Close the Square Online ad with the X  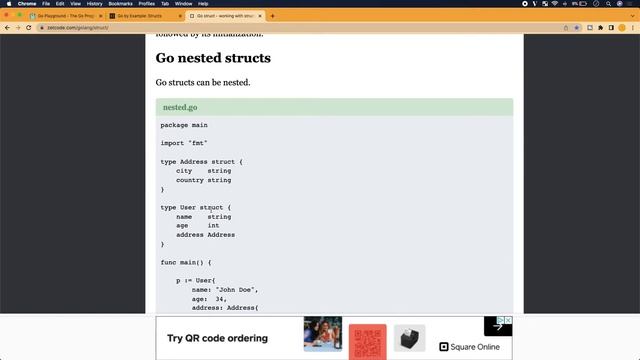tap(508, 320)
